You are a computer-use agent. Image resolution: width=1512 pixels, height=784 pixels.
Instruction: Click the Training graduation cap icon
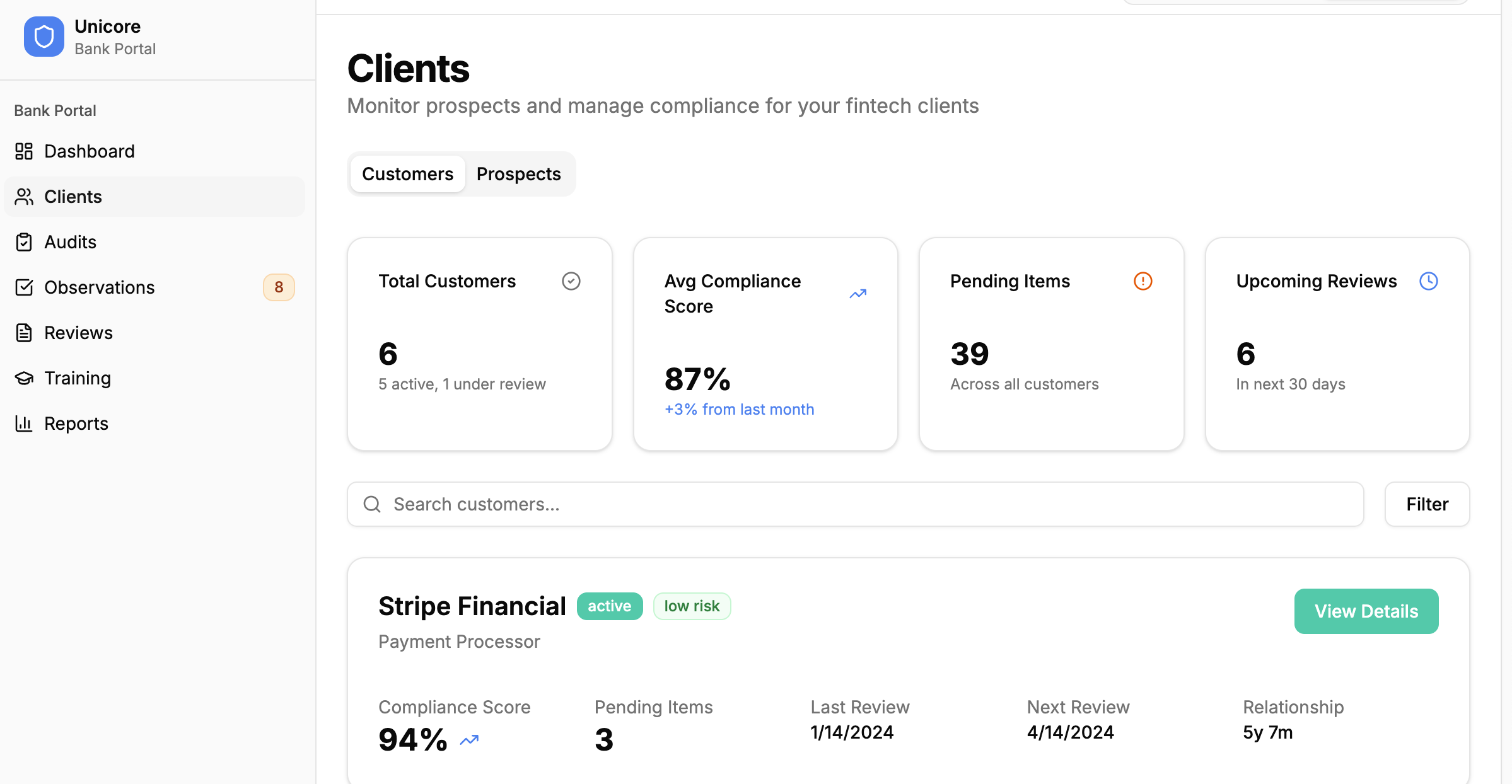pos(24,378)
